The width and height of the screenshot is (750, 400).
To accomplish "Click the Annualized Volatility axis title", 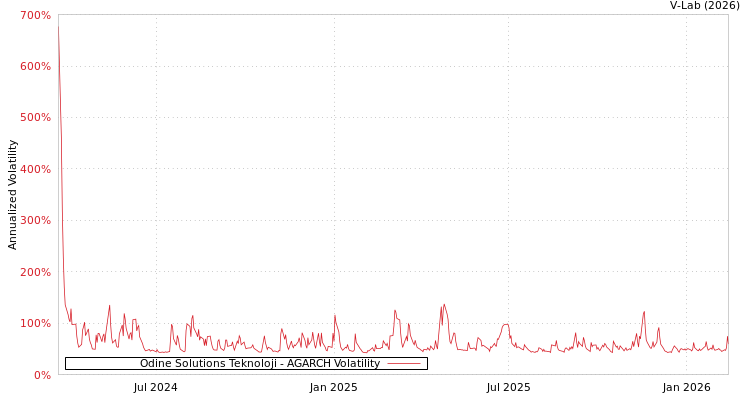I will pos(12,195).
